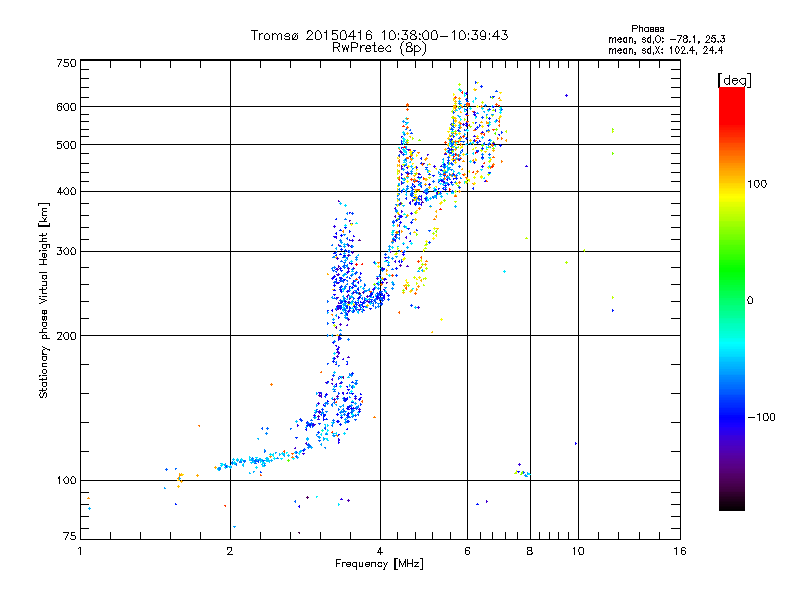Viewport: 800px width, 600px height.
Task: Click the colorbar tick label '-100'
Action: point(761,417)
